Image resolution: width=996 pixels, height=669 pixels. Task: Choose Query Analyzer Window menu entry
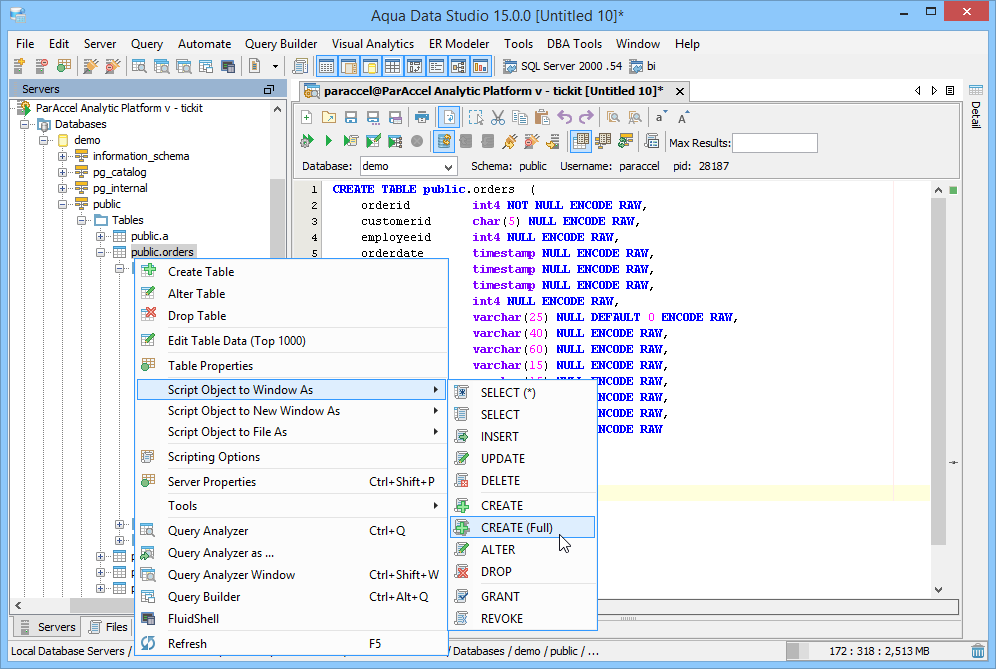(292, 575)
